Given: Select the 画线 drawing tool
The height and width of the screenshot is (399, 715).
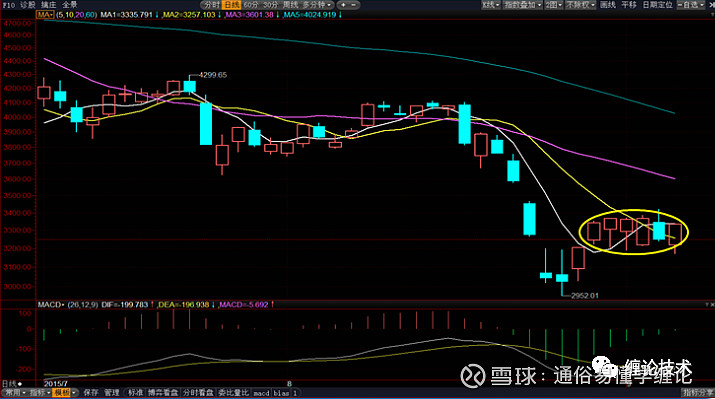Looking at the screenshot, I should pyautogui.click(x=608, y=5).
